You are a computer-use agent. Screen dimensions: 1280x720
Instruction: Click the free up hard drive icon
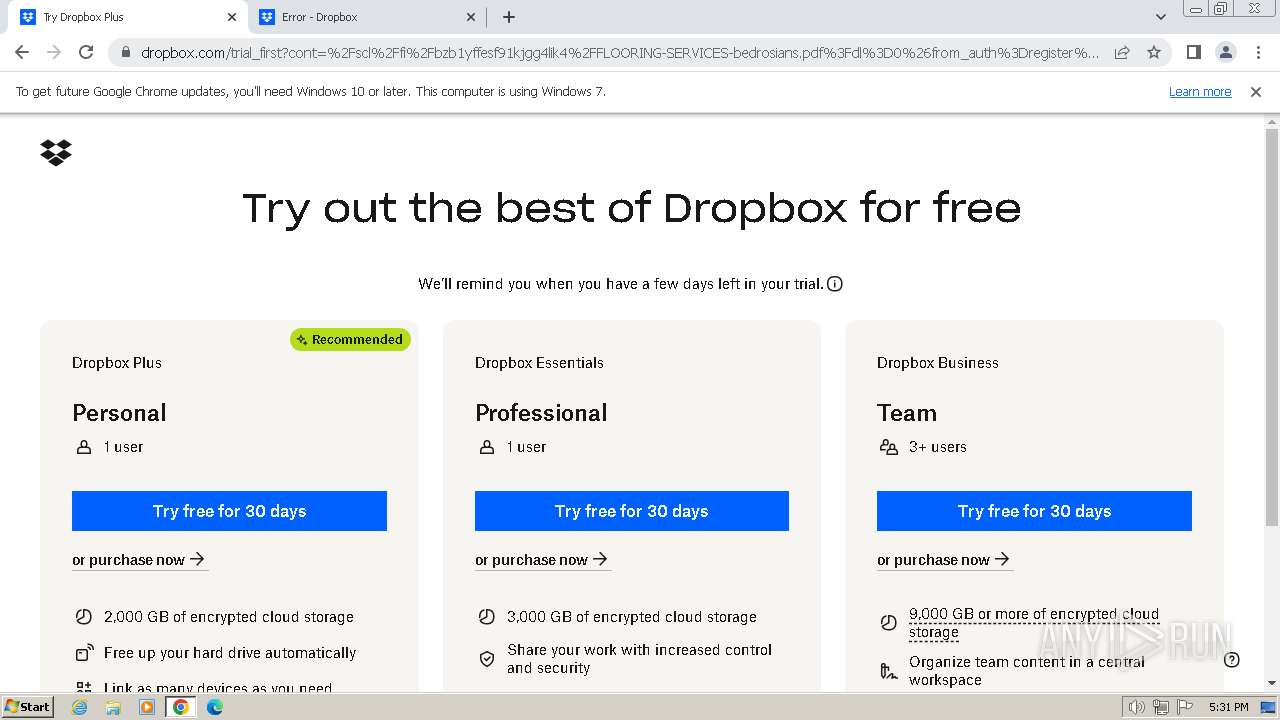pos(84,653)
